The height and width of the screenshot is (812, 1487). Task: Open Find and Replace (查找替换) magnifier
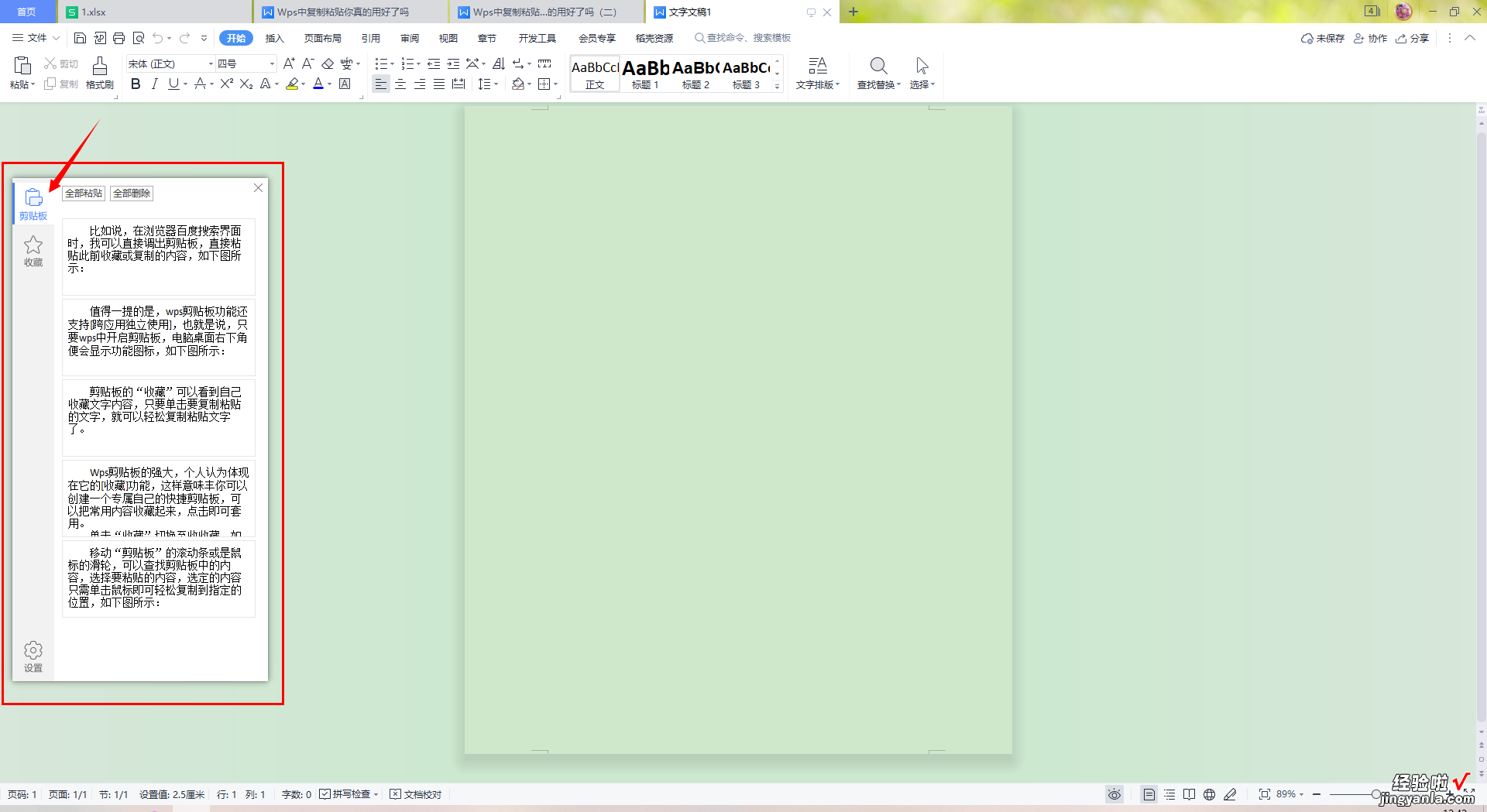[x=878, y=66]
